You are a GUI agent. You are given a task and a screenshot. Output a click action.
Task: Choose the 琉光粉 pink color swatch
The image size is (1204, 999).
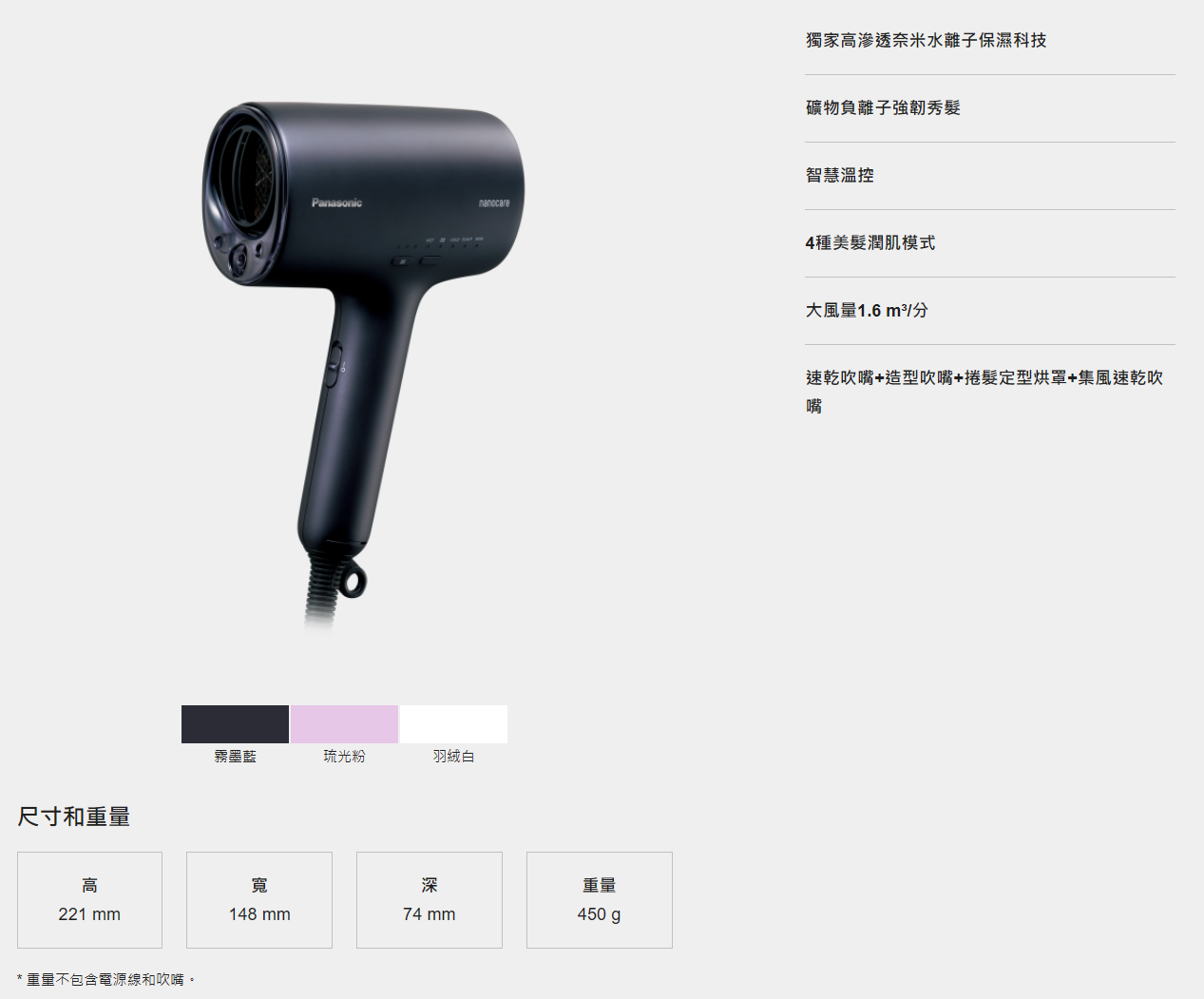click(344, 724)
